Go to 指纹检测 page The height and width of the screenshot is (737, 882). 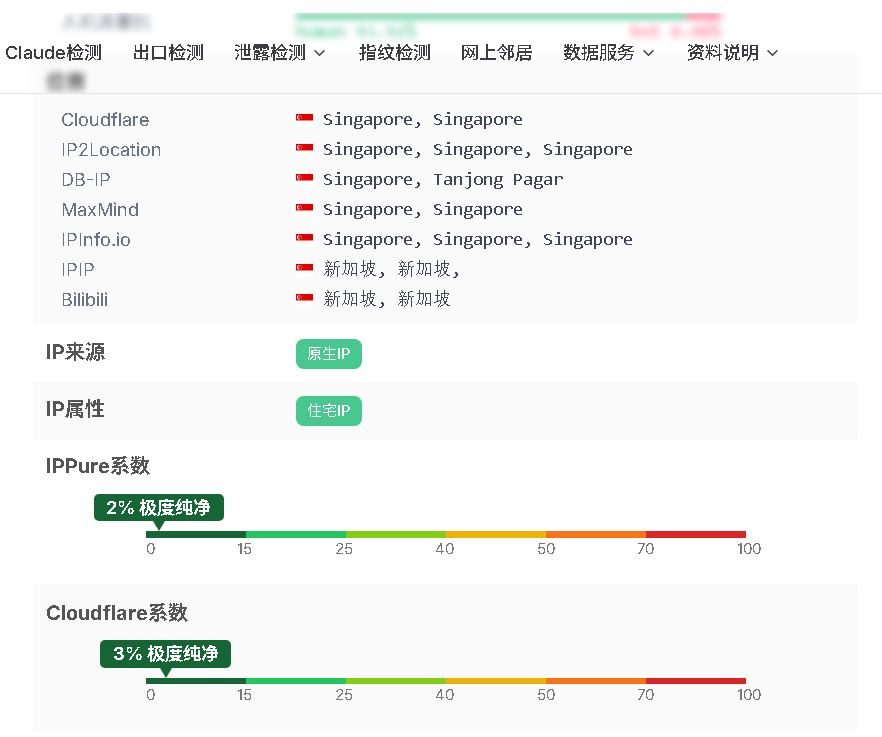coord(395,52)
